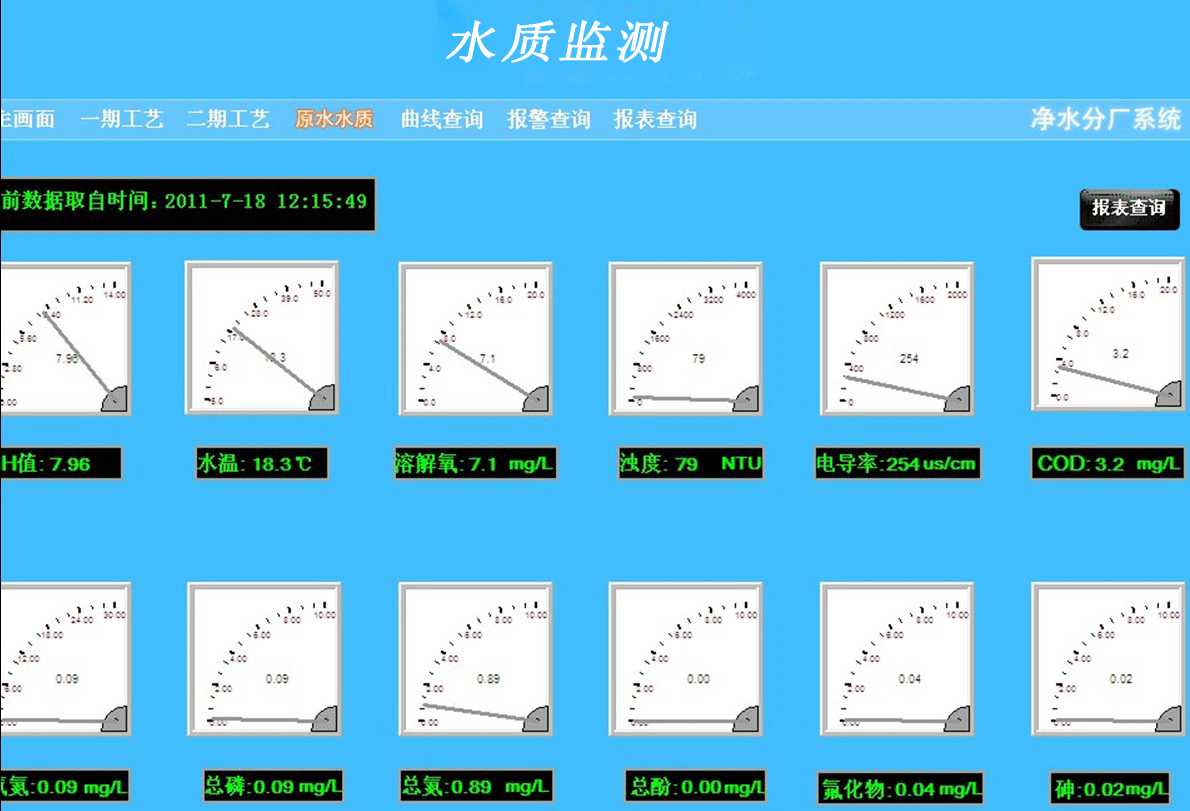Click 报表查询 in the navigation bar
This screenshot has width=1190, height=811.
655,120
